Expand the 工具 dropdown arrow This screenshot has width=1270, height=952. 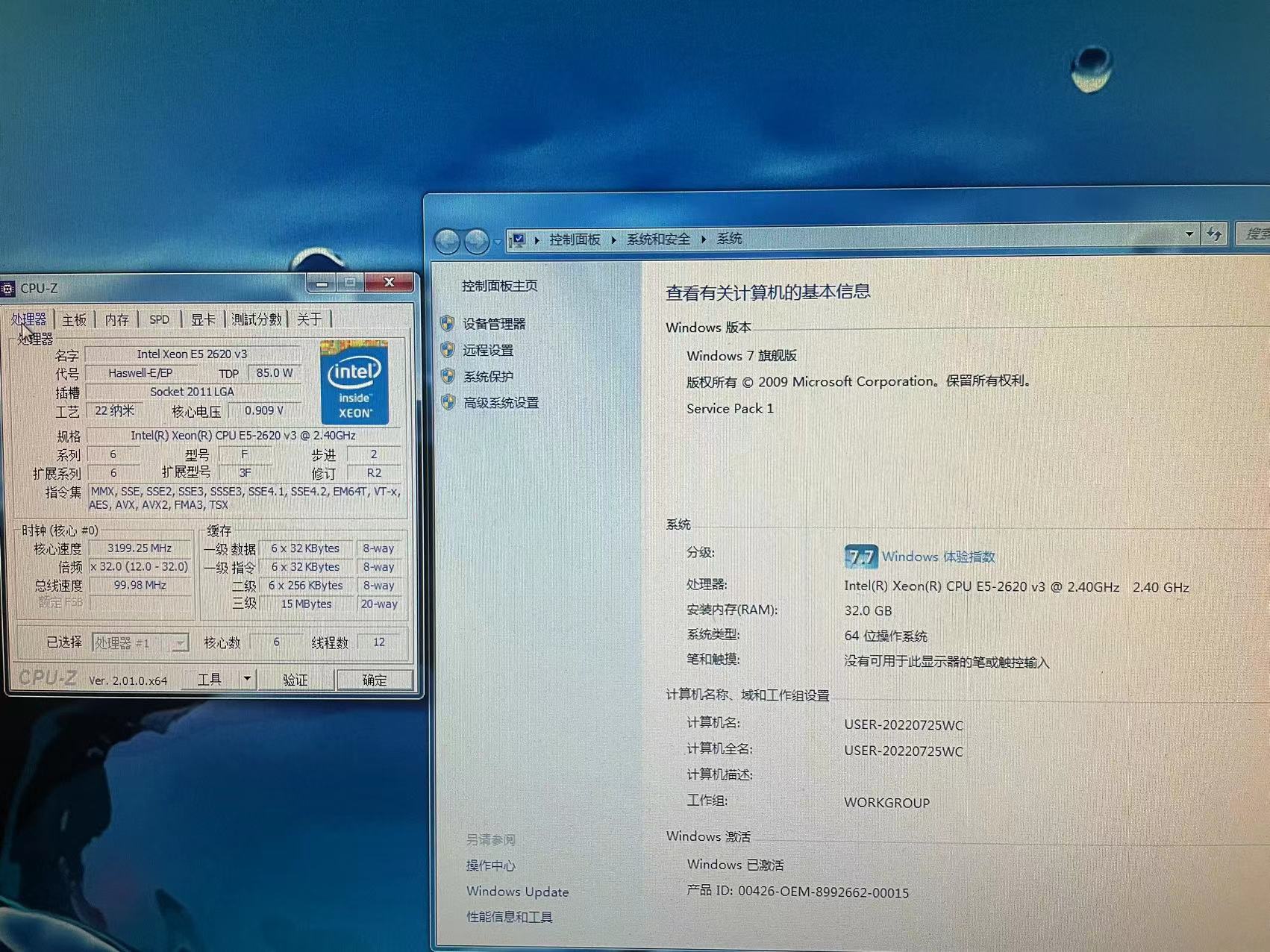pyautogui.click(x=247, y=680)
